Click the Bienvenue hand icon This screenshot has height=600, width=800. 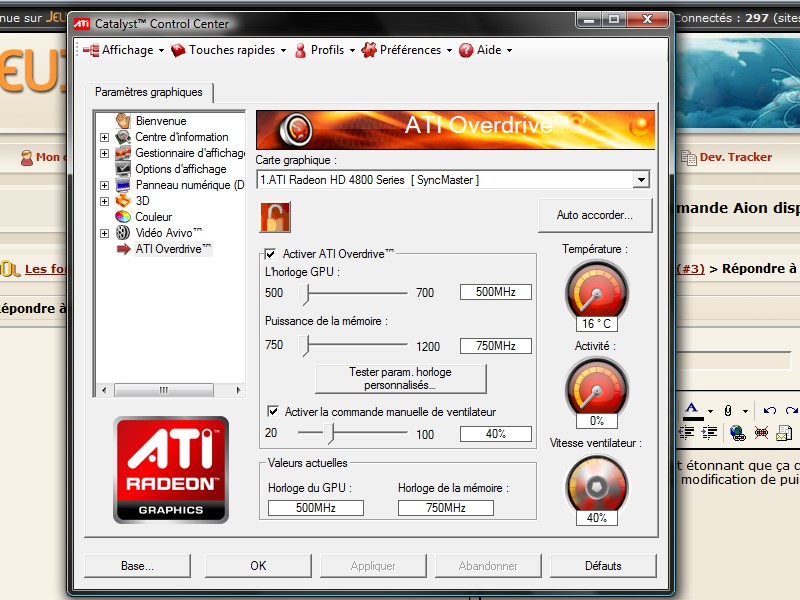[123, 120]
